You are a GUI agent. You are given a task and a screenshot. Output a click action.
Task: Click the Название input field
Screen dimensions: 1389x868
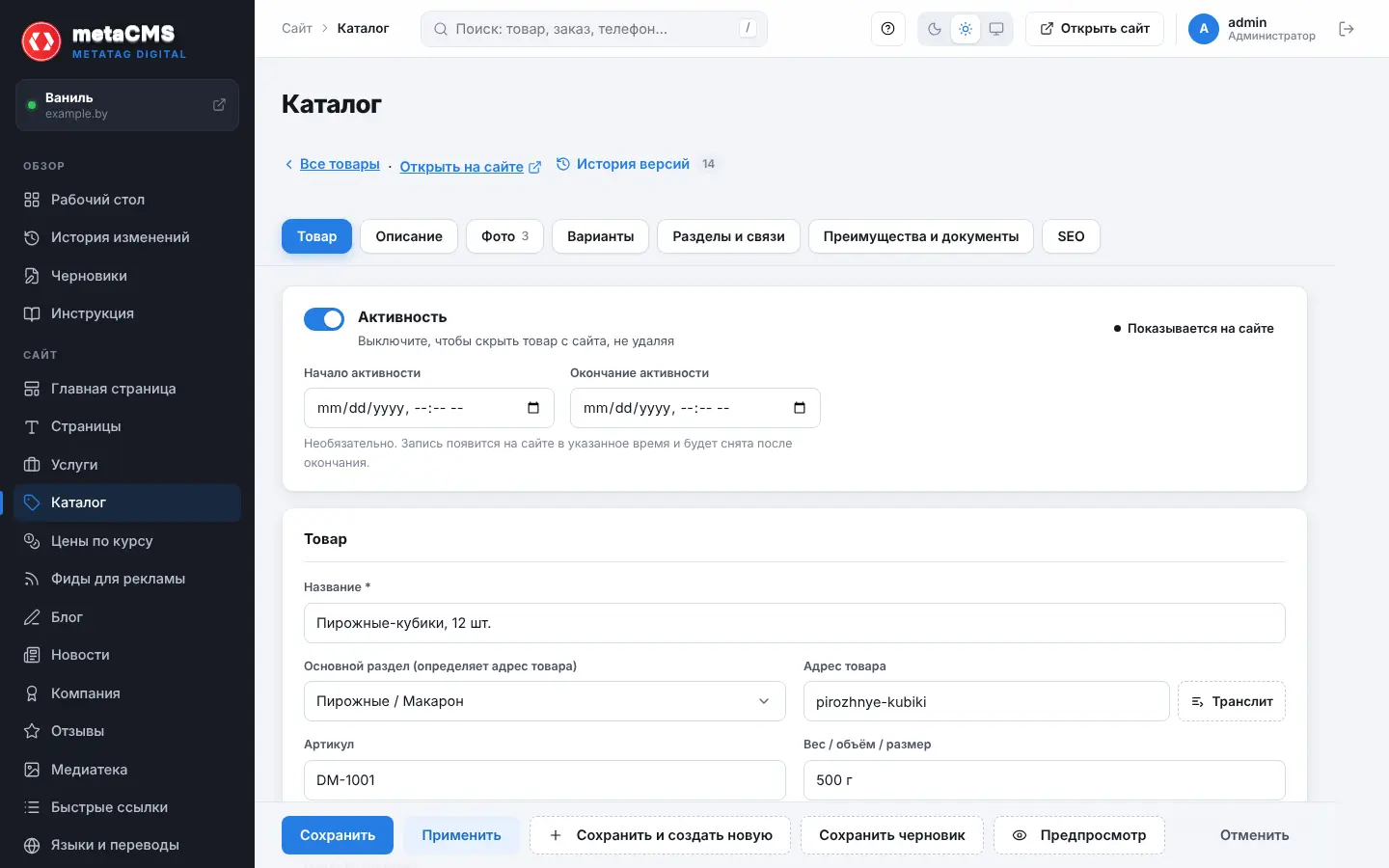[795, 623]
